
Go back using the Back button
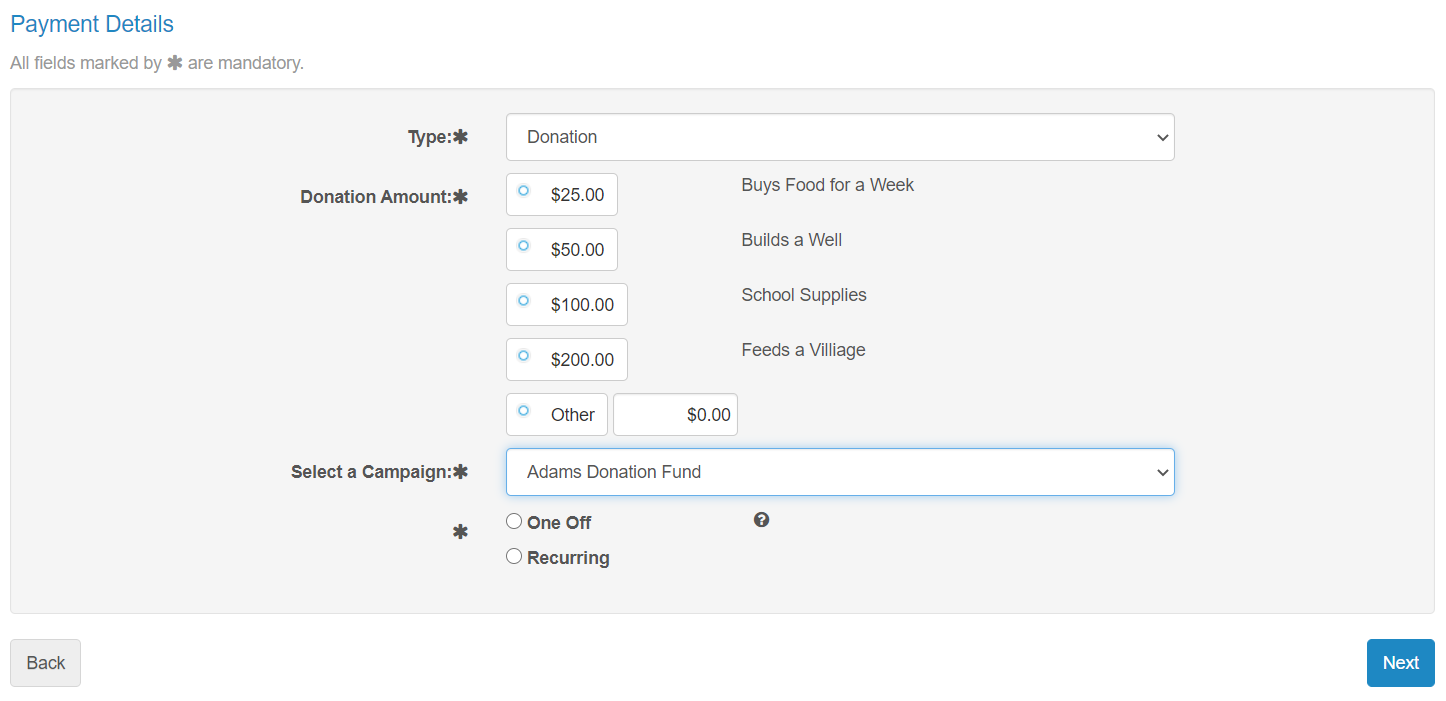tap(45, 663)
